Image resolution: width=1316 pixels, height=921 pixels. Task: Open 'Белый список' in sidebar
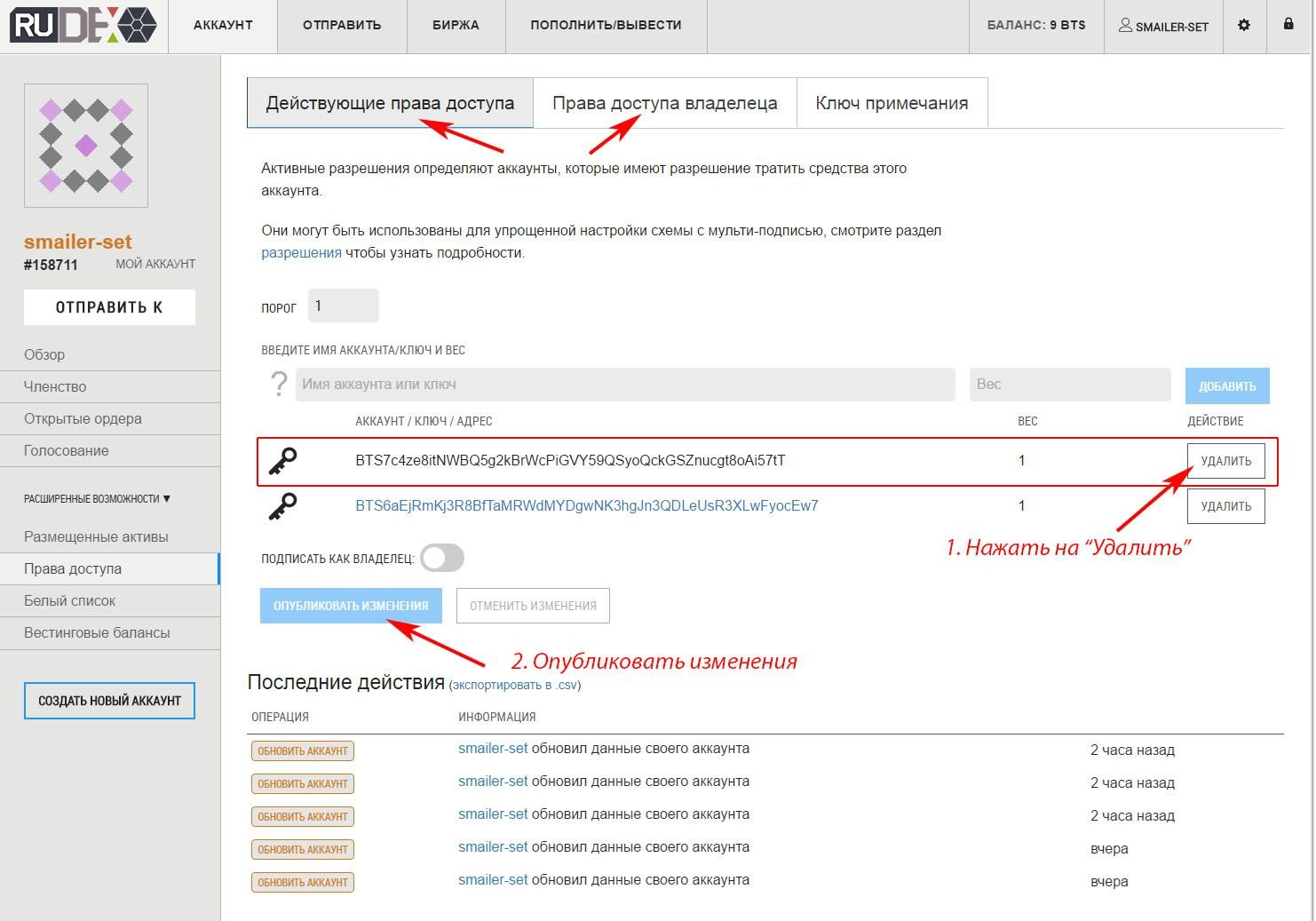110,600
